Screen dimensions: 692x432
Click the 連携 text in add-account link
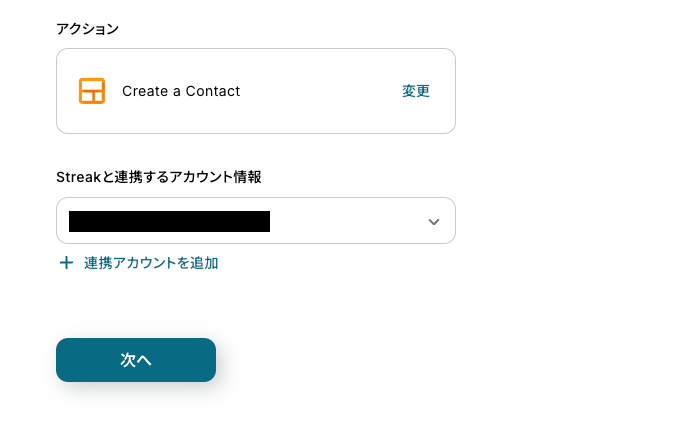pyautogui.click(x=97, y=263)
